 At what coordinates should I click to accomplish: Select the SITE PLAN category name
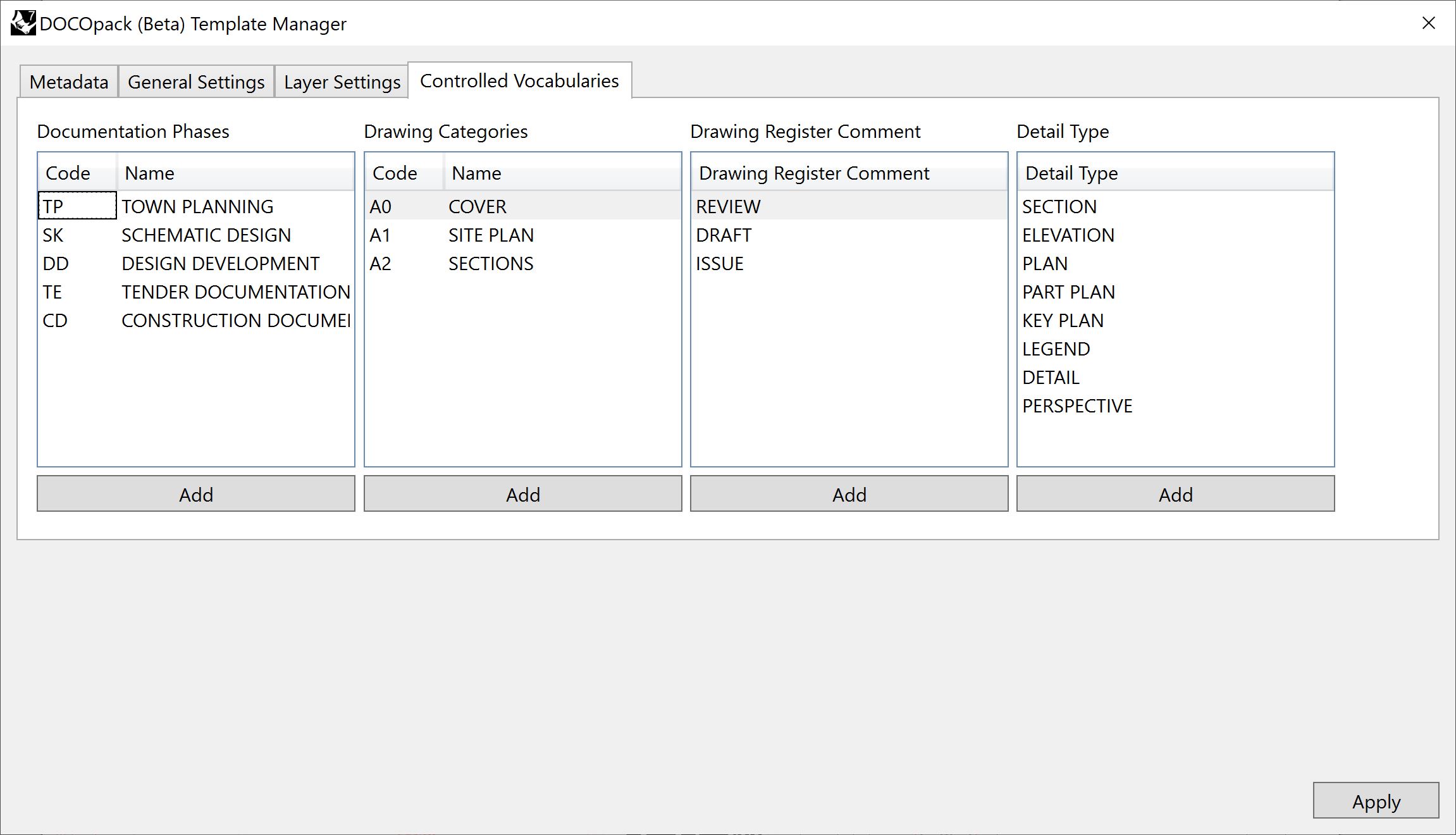coord(562,235)
